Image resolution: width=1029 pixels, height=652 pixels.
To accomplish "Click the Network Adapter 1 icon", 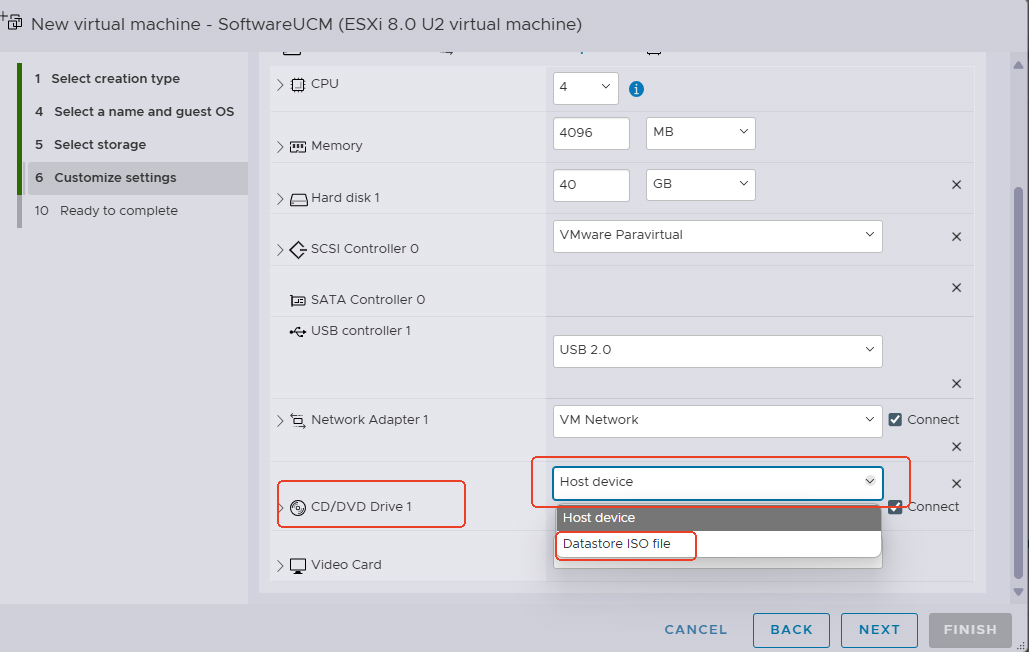I will click(298, 420).
